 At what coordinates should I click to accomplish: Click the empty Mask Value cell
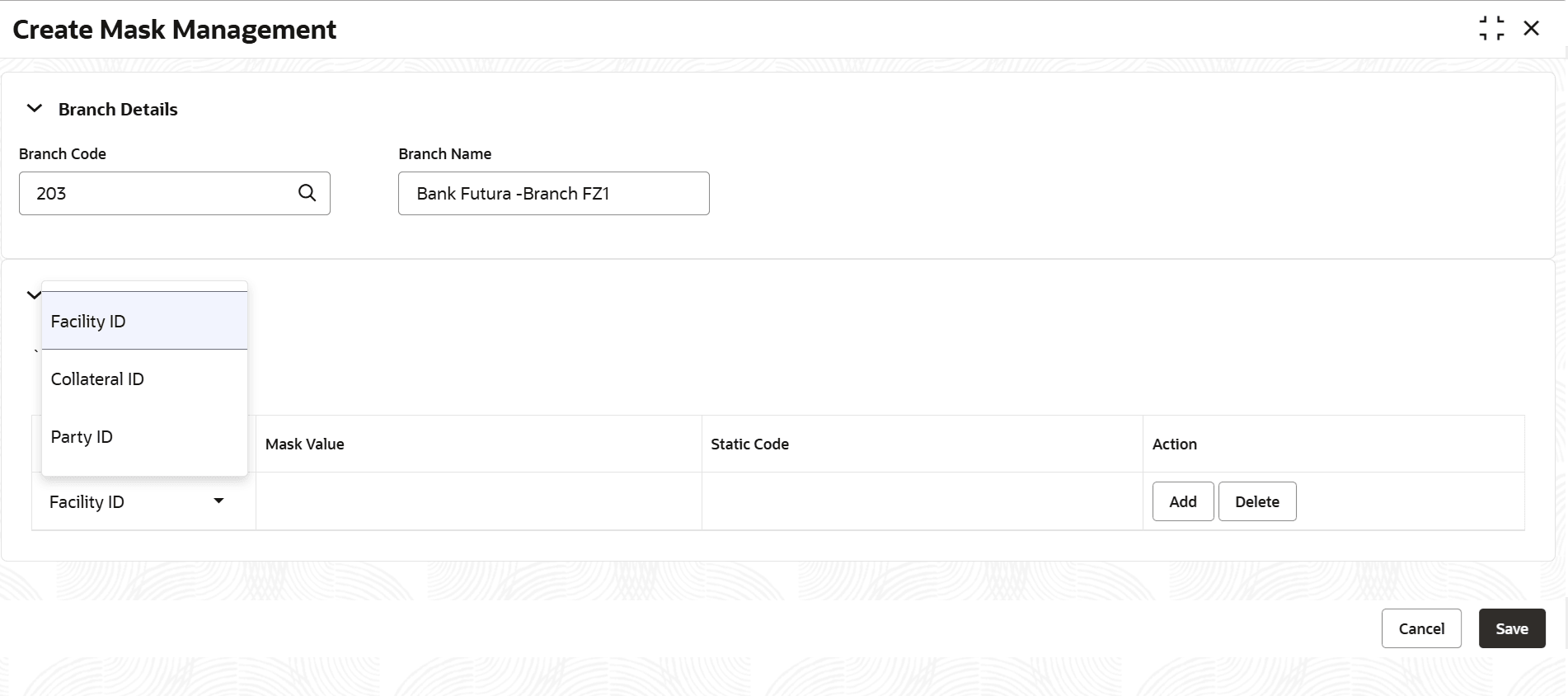[x=478, y=501]
